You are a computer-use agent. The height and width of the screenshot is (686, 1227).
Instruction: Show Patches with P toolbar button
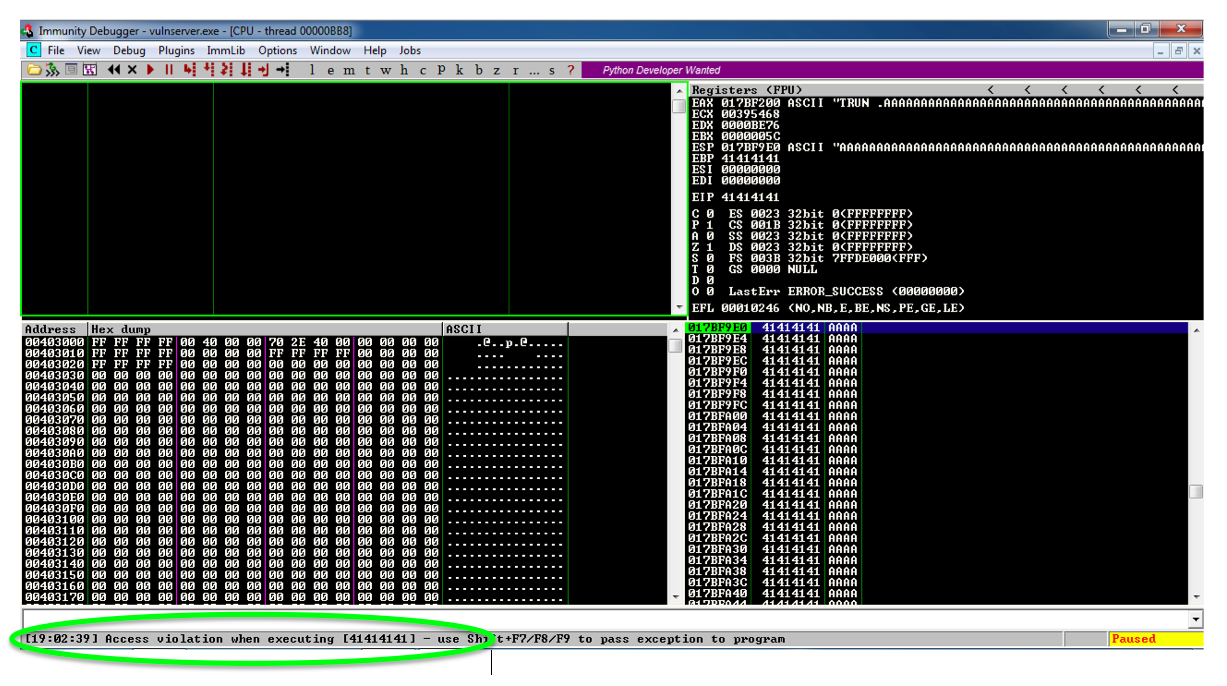pyautogui.click(x=441, y=70)
